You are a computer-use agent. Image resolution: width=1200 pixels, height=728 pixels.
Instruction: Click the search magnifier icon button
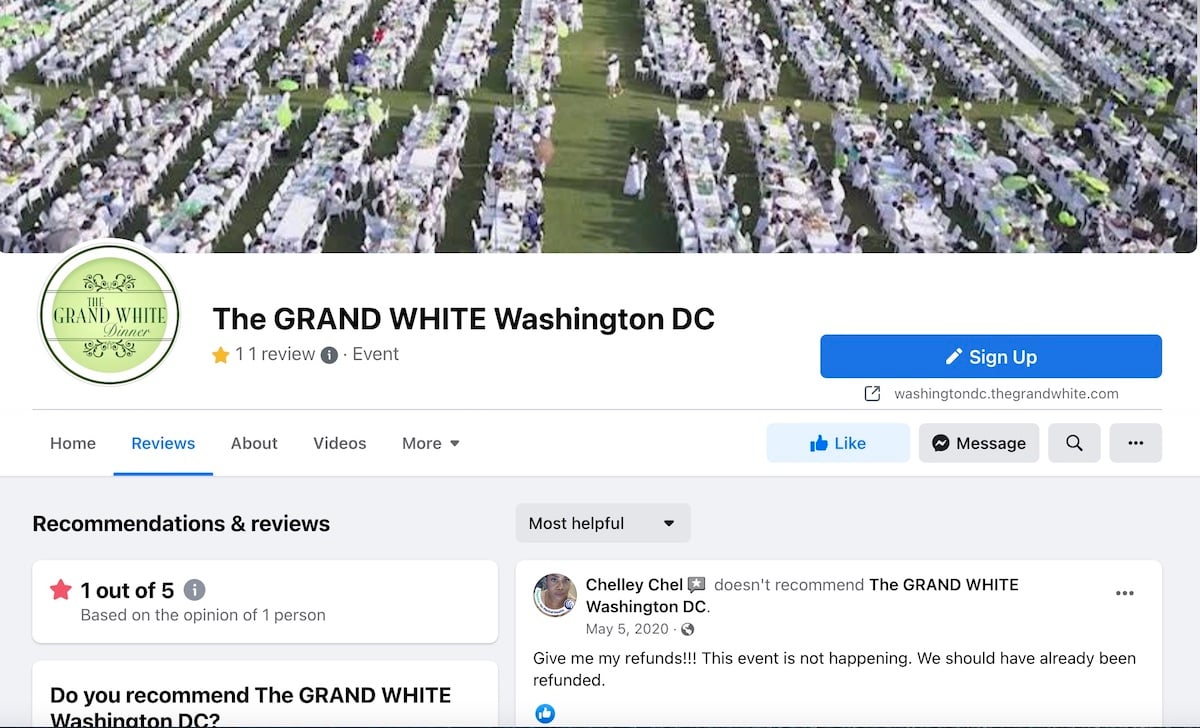pos(1074,443)
